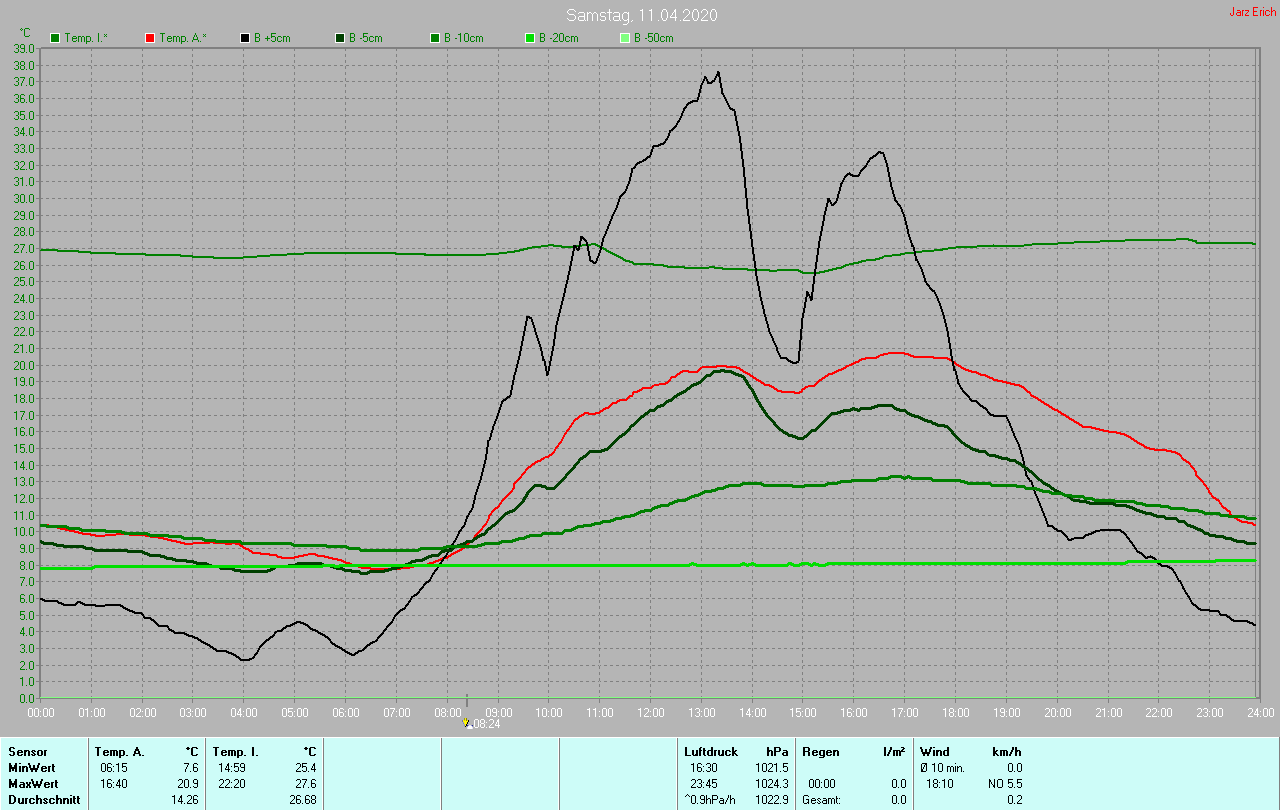Click Temp. I. minimum value 25.4
1280x810 pixels.
point(305,768)
